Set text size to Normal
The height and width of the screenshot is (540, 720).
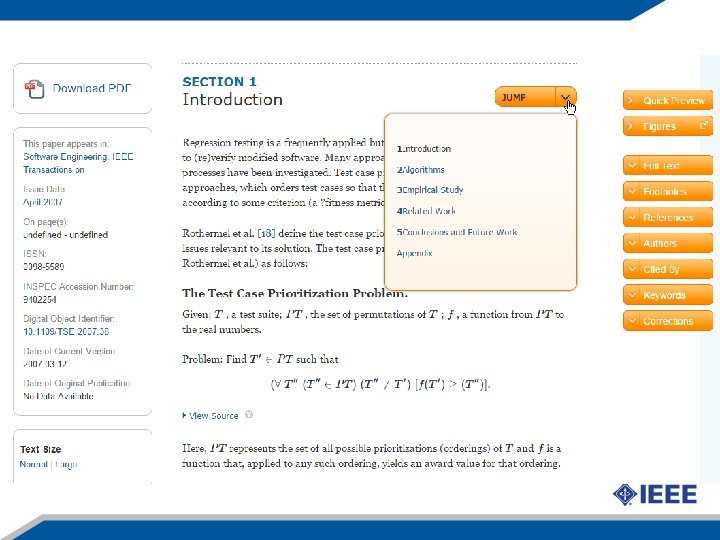click(x=34, y=464)
